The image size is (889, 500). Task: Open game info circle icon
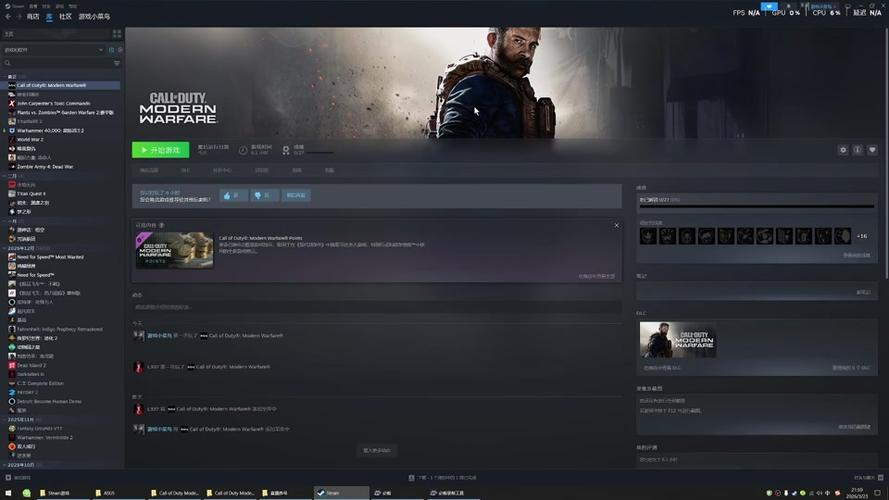click(x=858, y=150)
